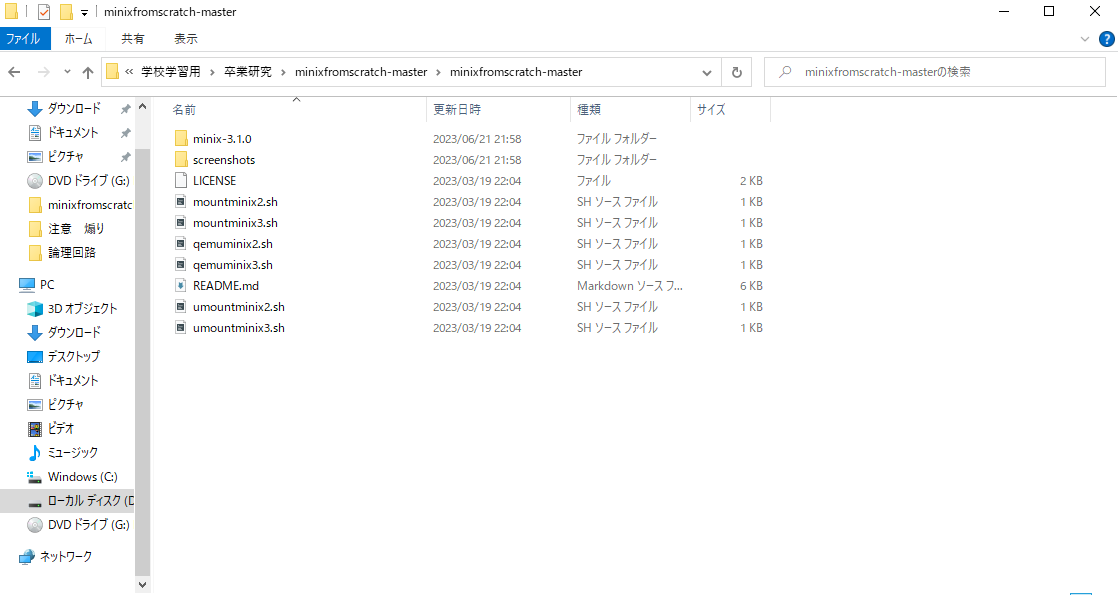Select the README.md file icon
Screen dimensions: 1118x595
(x=181, y=285)
